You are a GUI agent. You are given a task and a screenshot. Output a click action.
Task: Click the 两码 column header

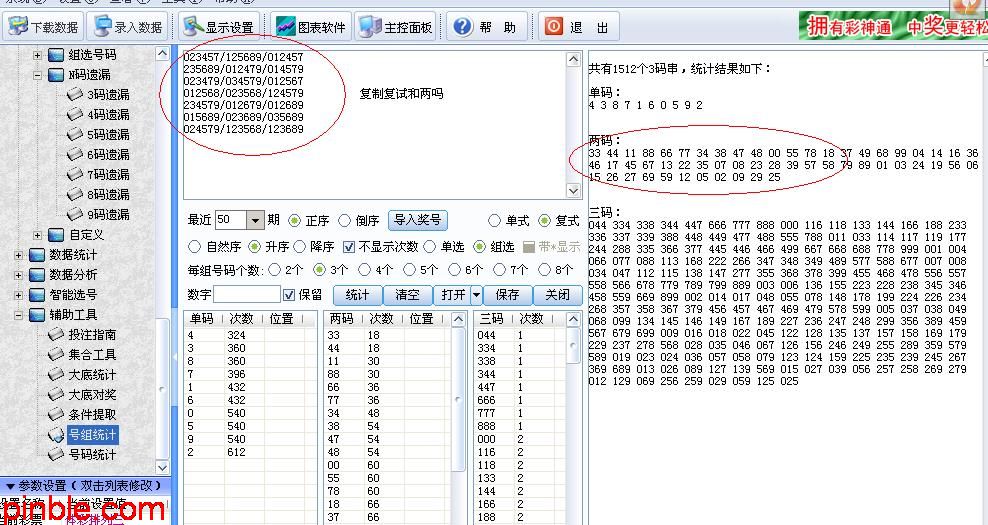[x=342, y=319]
